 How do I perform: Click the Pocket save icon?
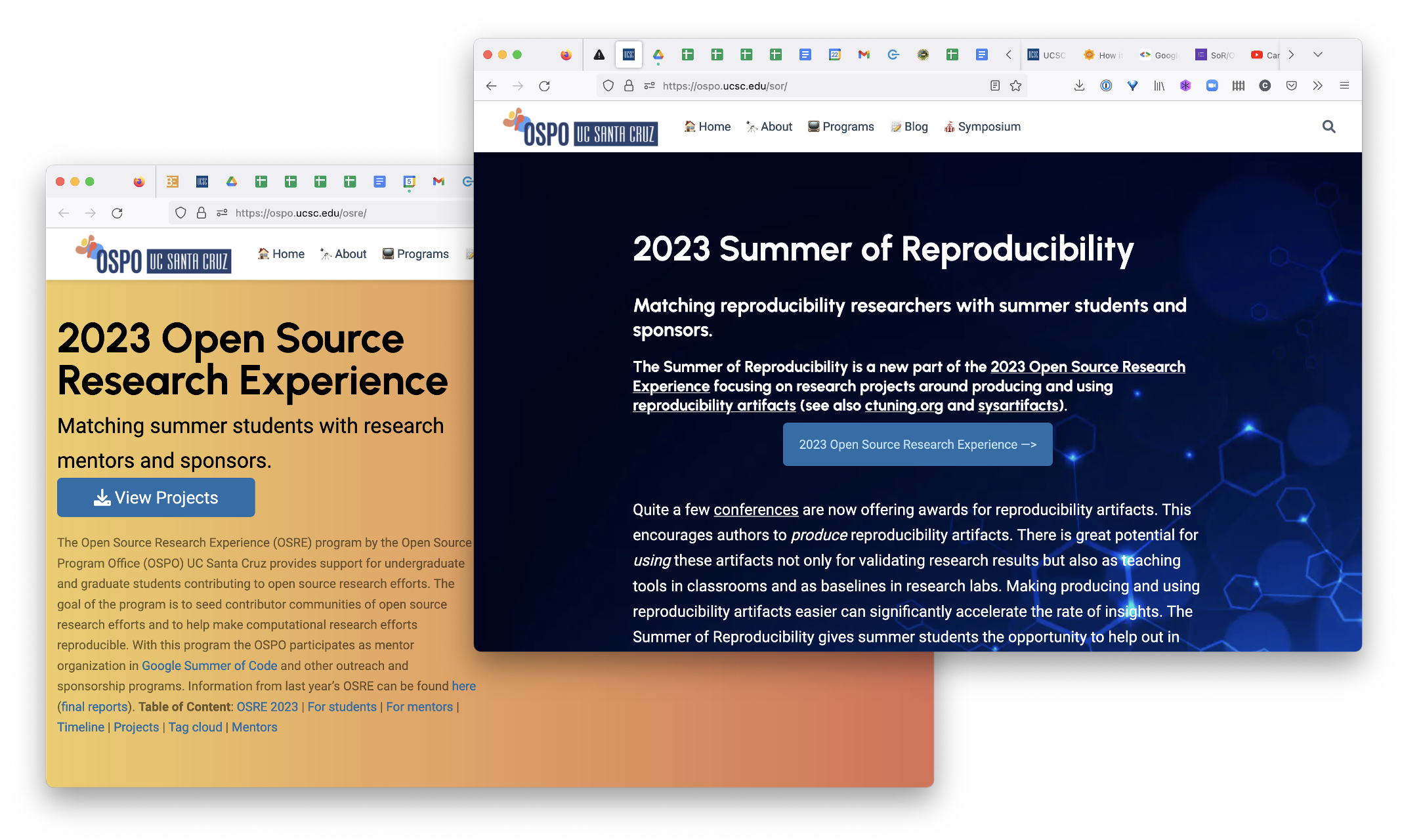tap(1291, 86)
